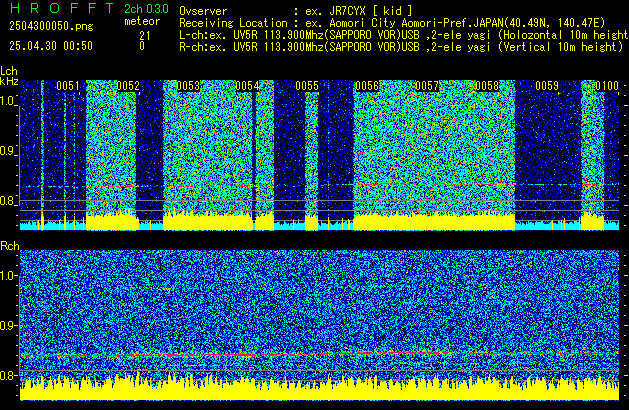This screenshot has width=629, height=410.
Task: Click time marker 0100
Action: 607,86
